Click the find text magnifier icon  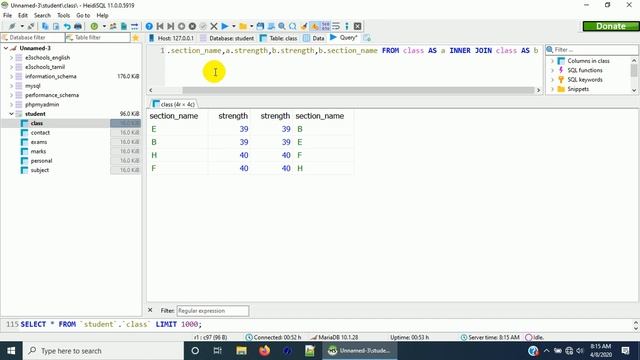(x=282, y=26)
